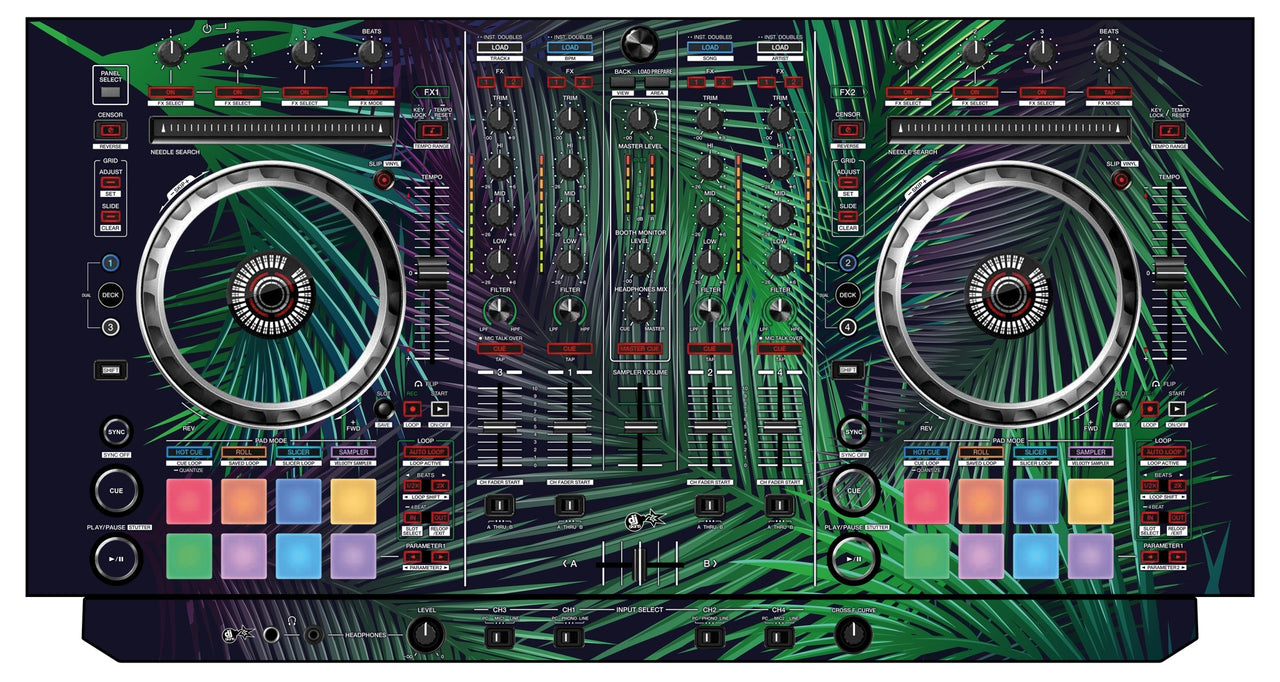Screen dimensions: 1280x682
Task: Push the left deck round CUE button
Action: pos(116,489)
